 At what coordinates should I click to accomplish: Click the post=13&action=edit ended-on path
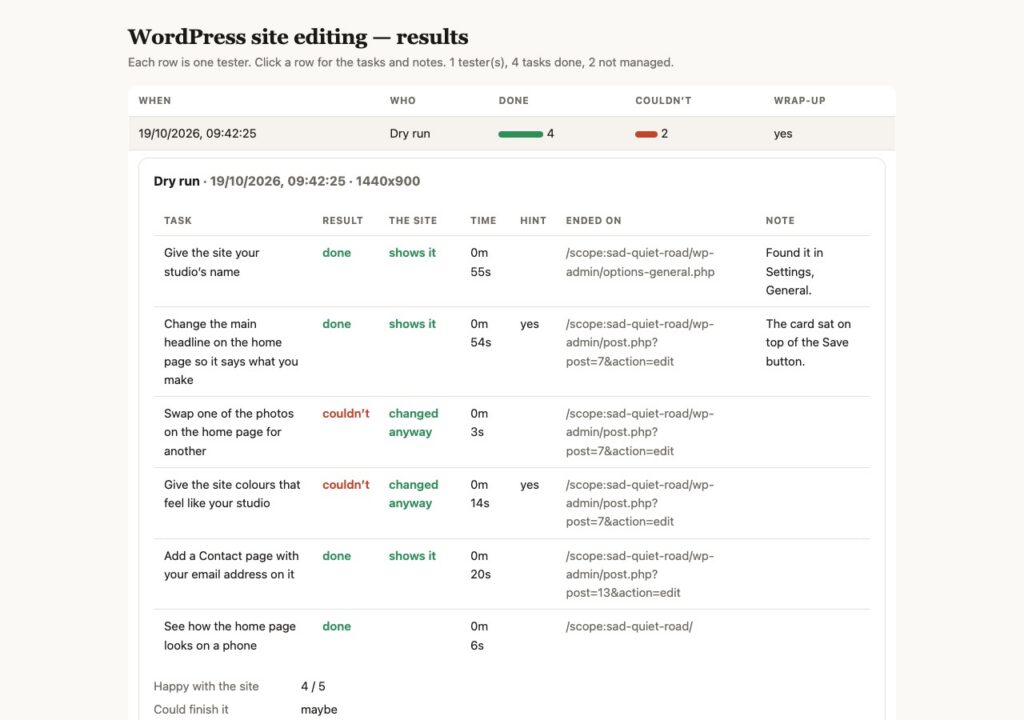(640, 574)
